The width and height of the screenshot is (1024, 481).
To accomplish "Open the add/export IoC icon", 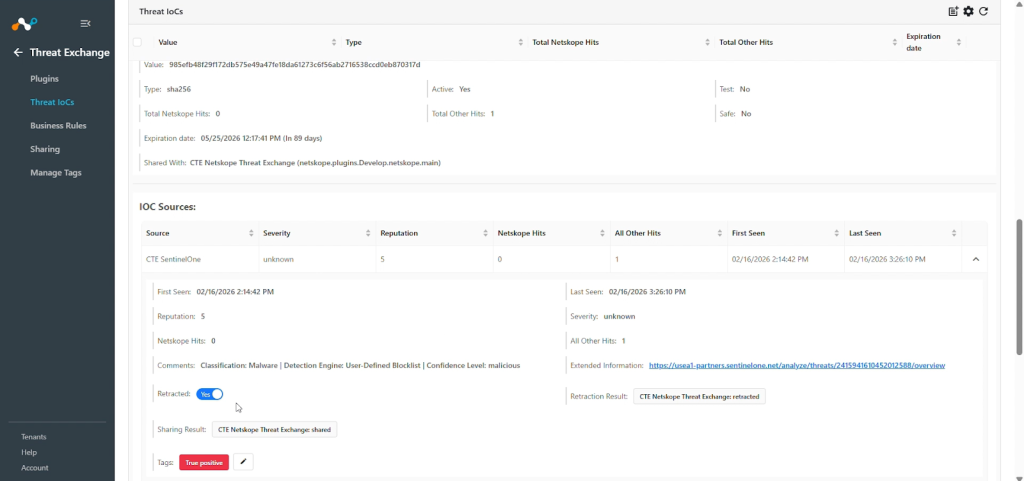I will coord(953,11).
